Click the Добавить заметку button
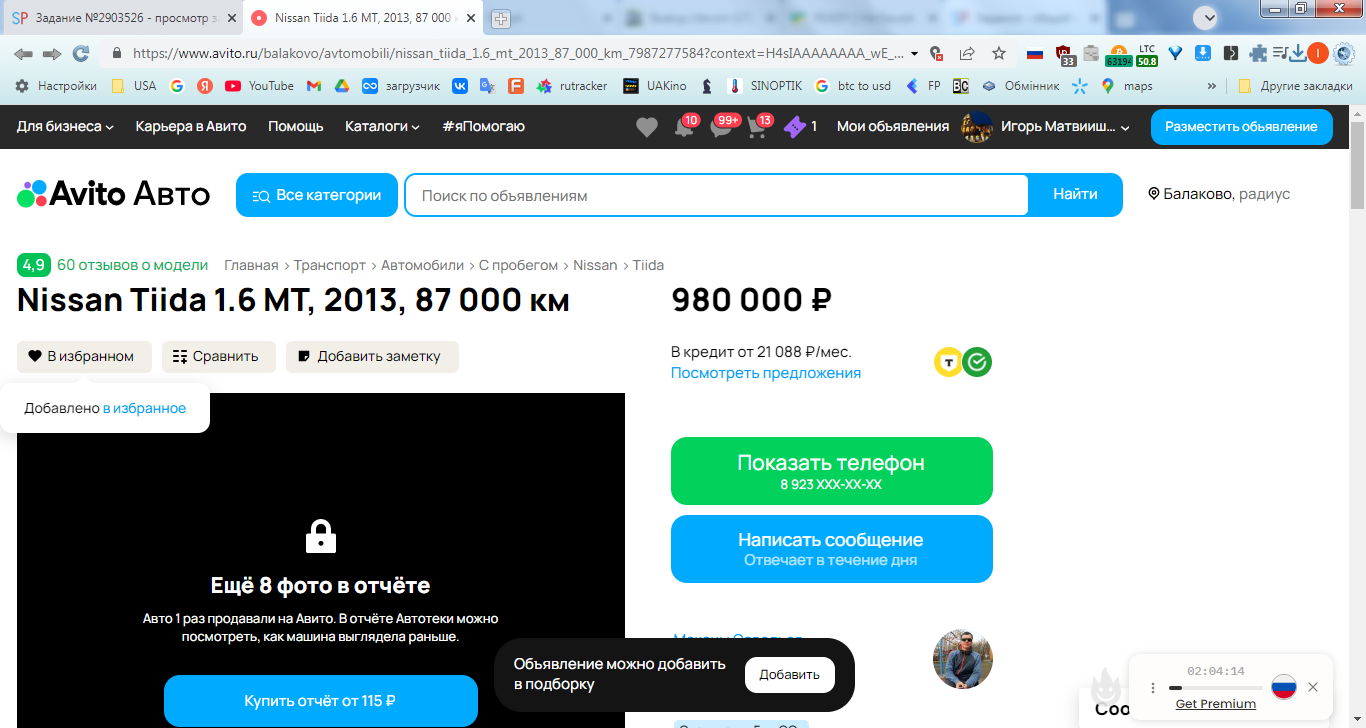This screenshot has height=728, width=1366. pyautogui.click(x=372, y=357)
